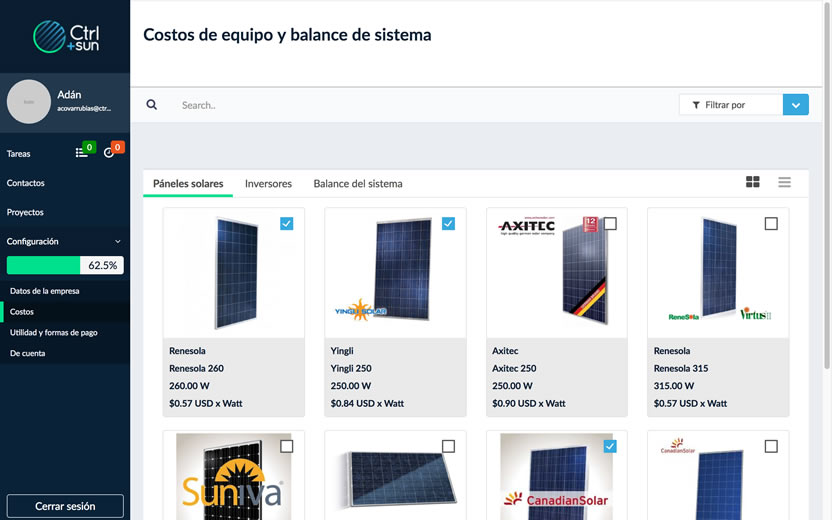This screenshot has width=832, height=520.
Task: Check the unbranded flat panel checkbox
Action: tap(448, 446)
